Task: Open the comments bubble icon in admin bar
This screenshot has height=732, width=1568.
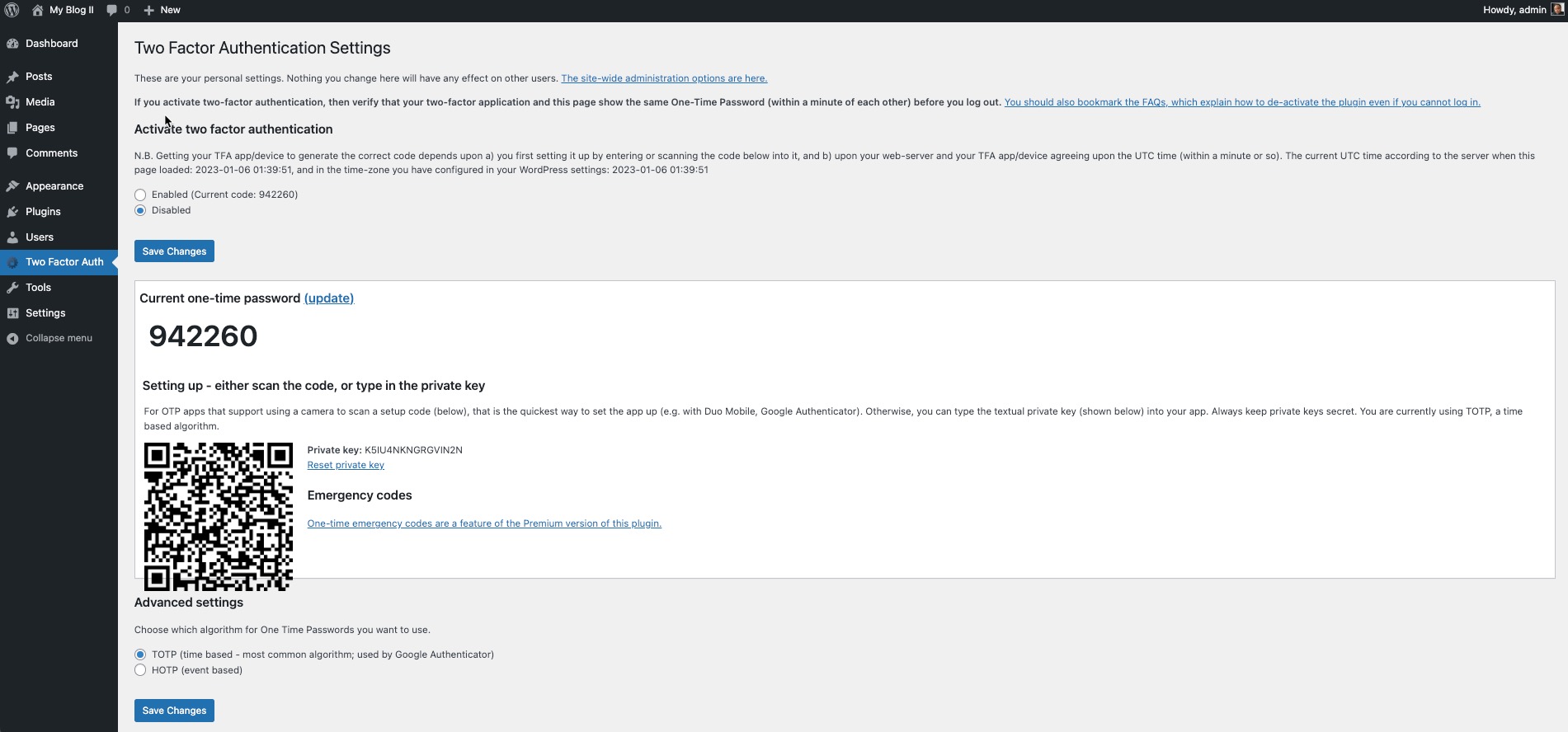Action: (x=112, y=10)
